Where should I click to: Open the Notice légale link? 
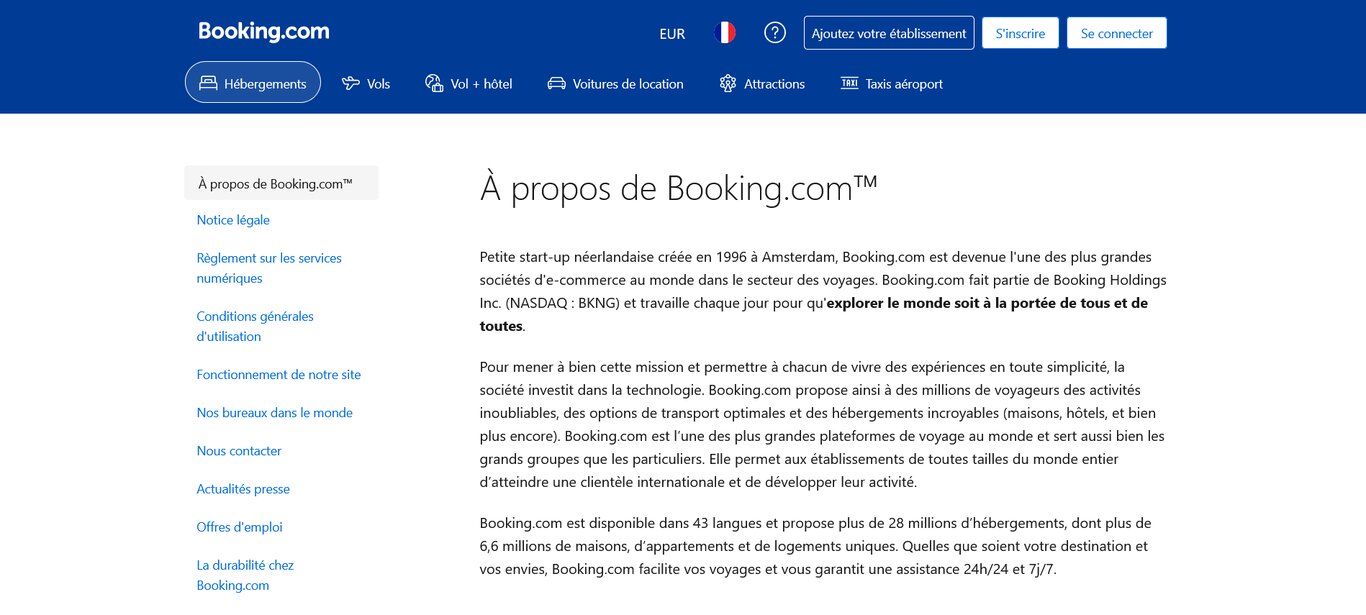[233, 220]
